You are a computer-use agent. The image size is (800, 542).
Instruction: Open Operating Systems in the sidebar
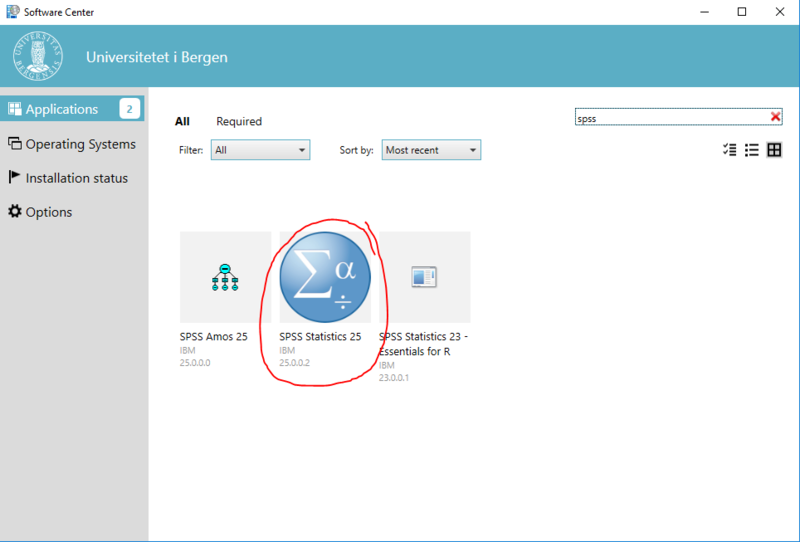(x=72, y=144)
